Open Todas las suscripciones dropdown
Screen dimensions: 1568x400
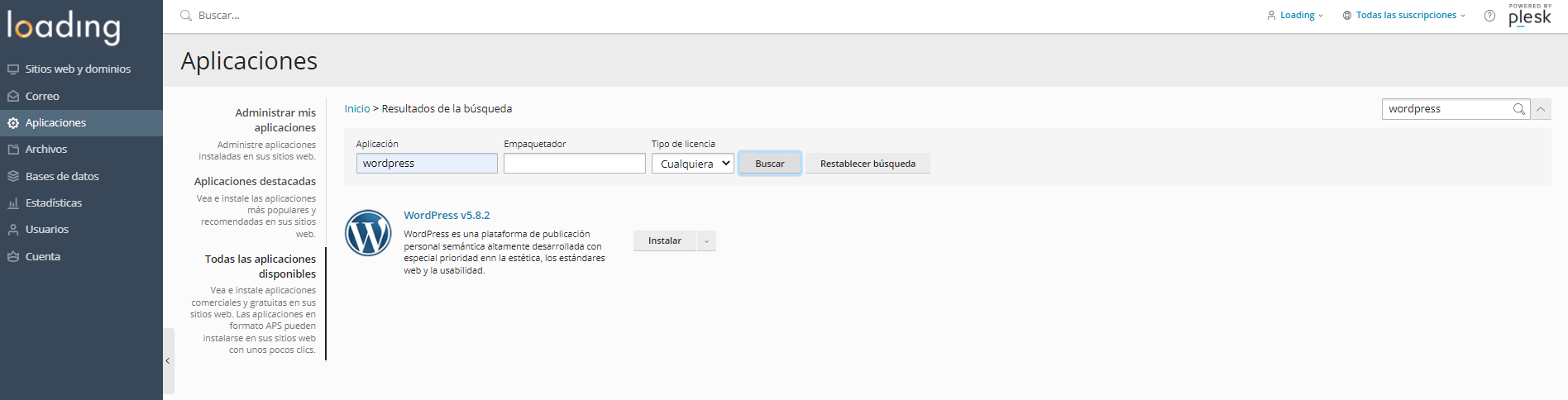pos(1403,16)
